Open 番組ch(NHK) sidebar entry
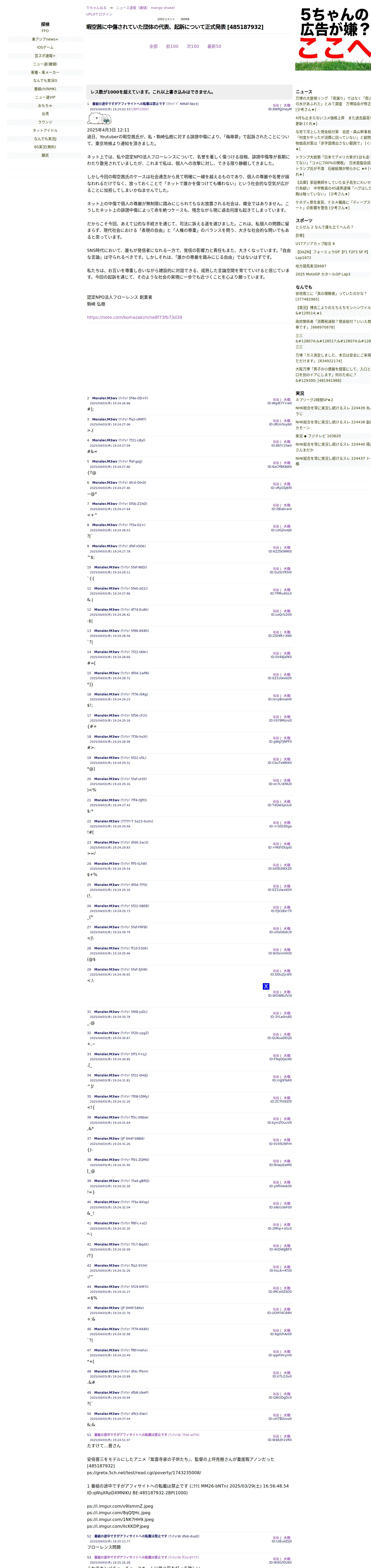The width and height of the screenshot is (371, 1568). [x=45, y=89]
